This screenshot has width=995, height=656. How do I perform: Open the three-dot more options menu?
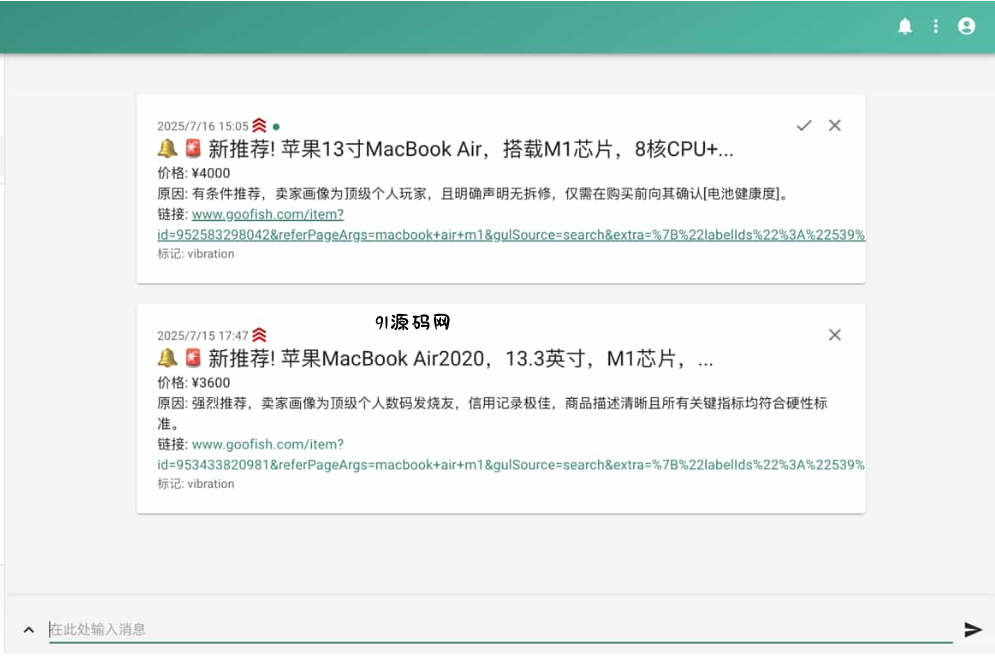click(935, 26)
